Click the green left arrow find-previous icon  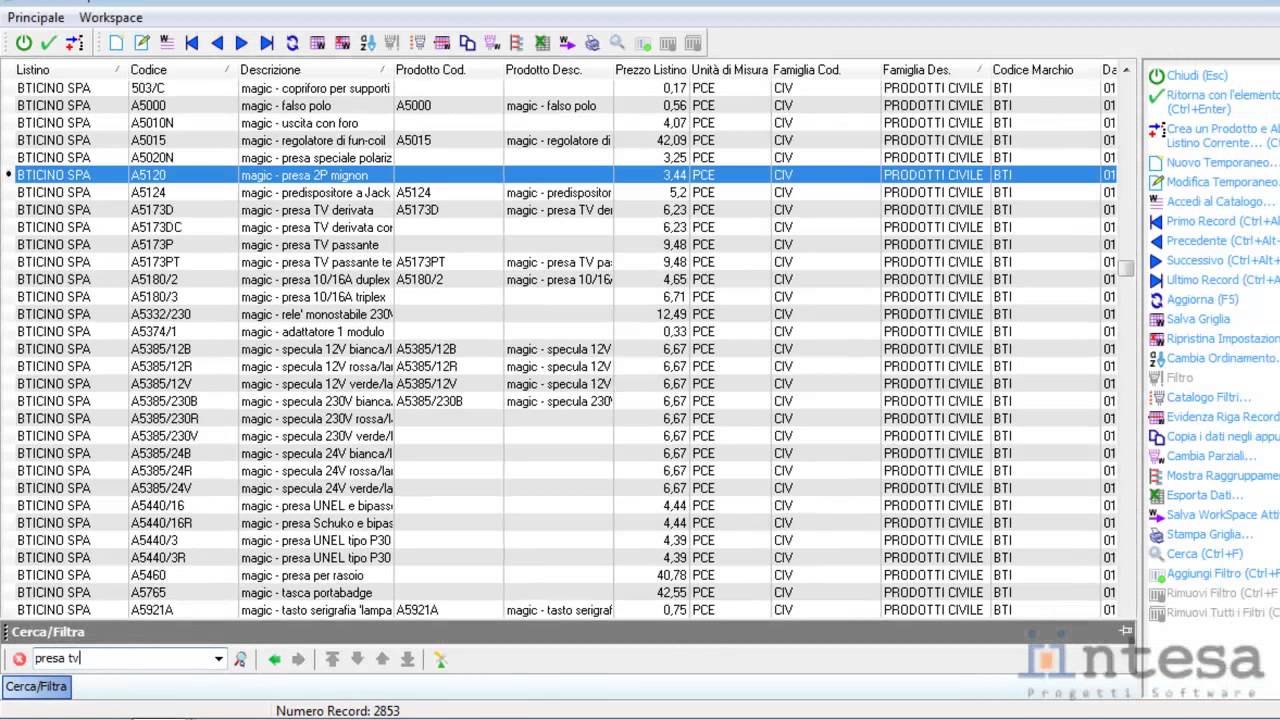pos(274,659)
